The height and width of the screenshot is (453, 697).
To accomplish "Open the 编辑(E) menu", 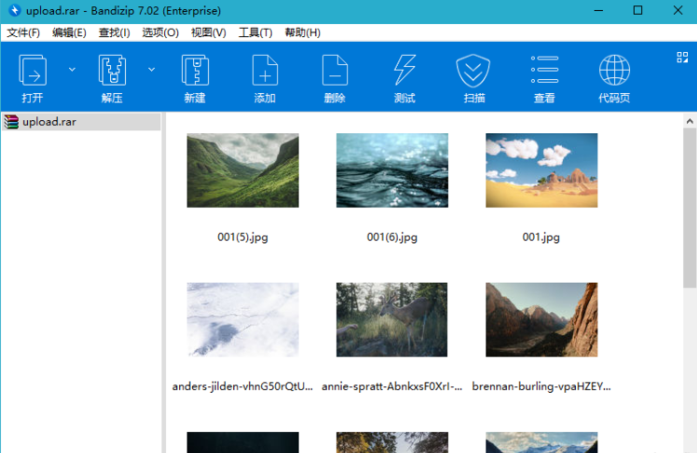I will coord(69,32).
